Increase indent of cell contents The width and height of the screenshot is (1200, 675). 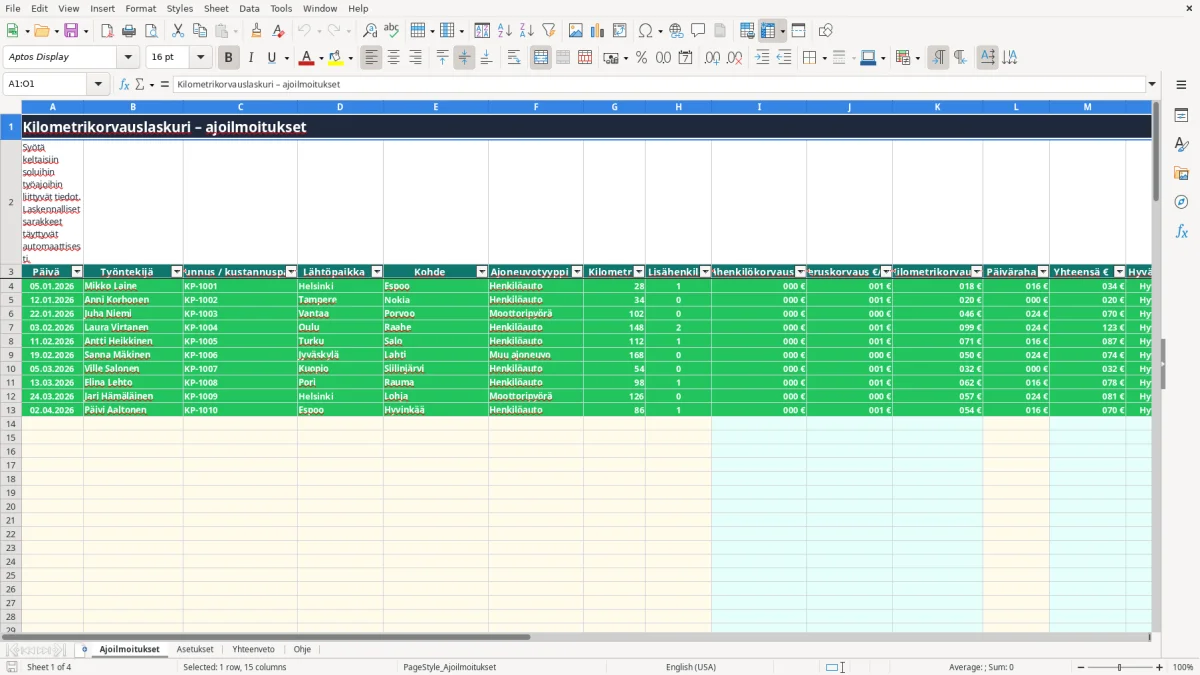point(762,58)
